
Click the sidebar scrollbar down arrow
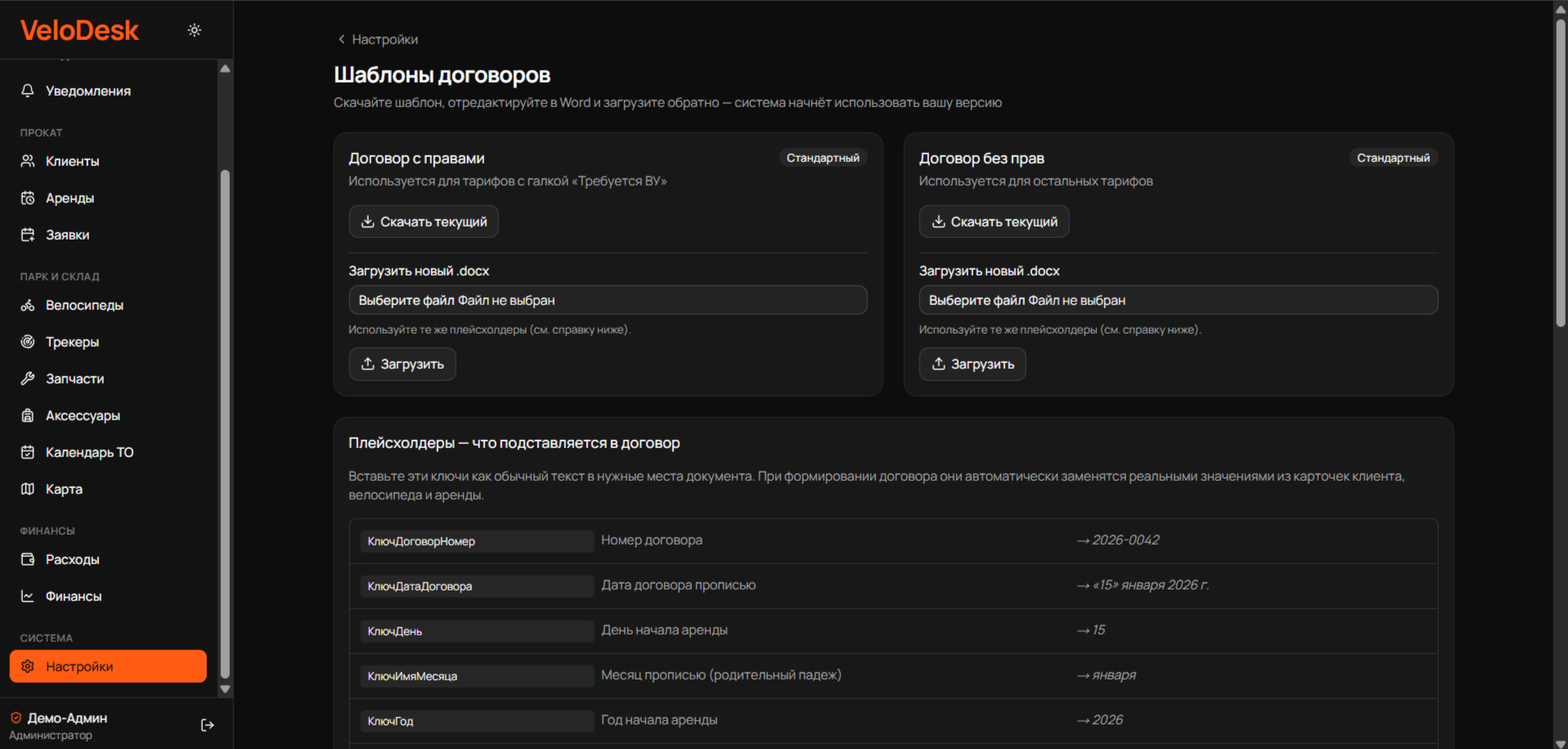tap(225, 689)
